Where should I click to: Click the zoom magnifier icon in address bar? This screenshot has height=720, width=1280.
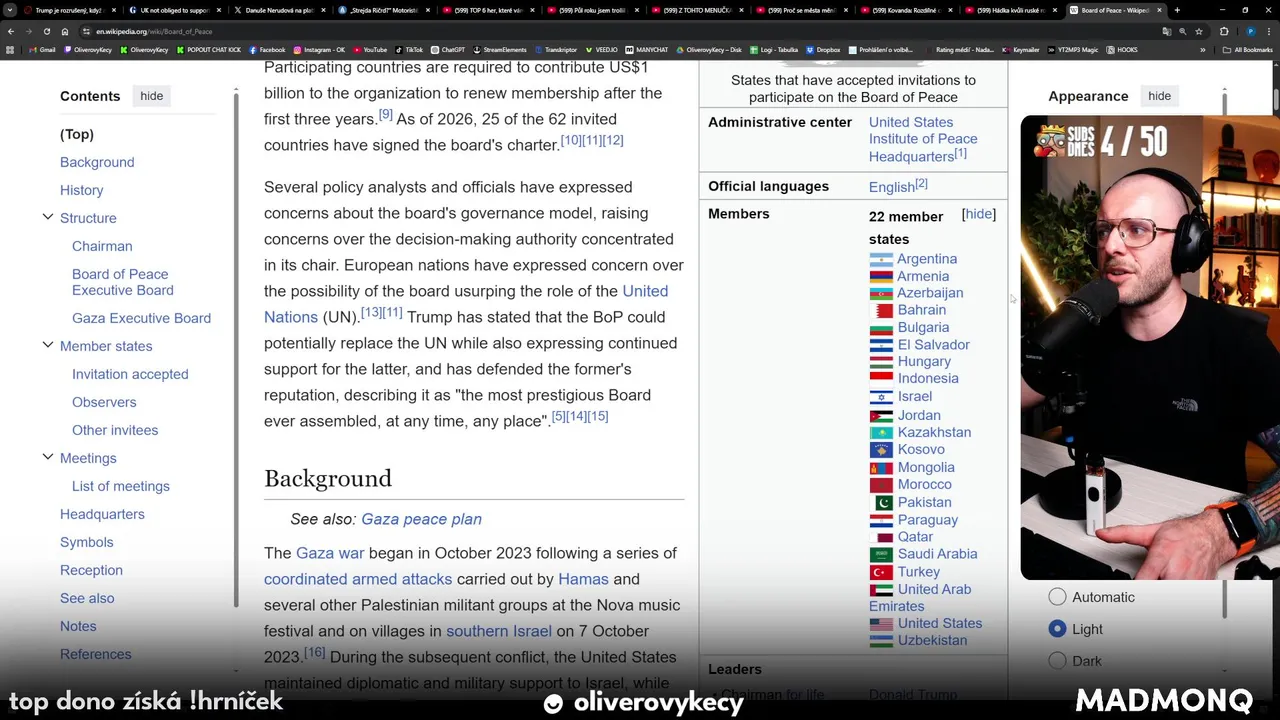click(1182, 31)
